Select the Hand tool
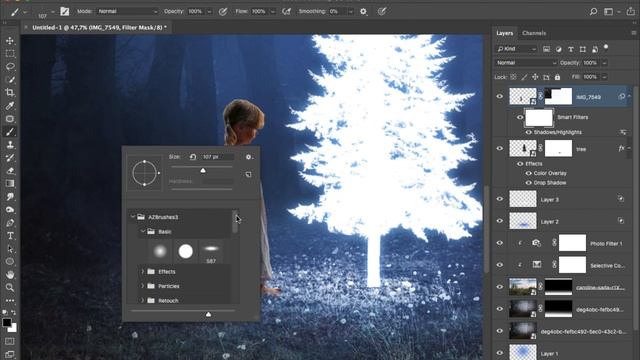The height and width of the screenshot is (360, 640). click(x=10, y=275)
